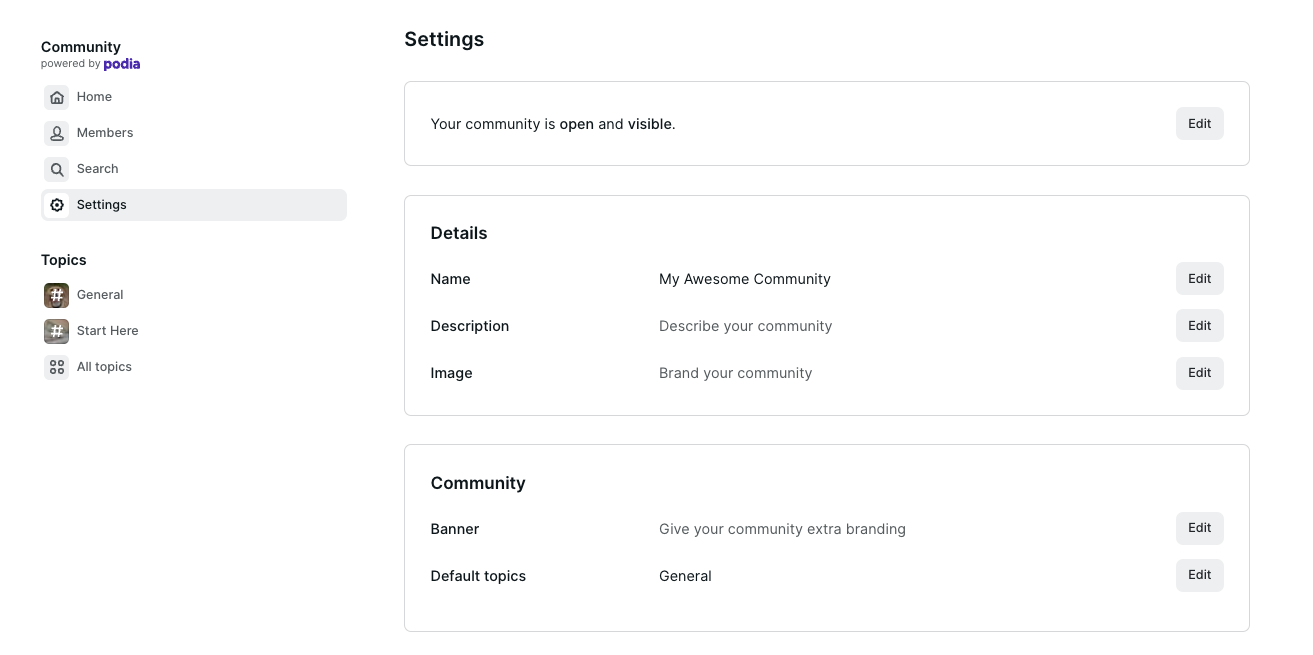Image resolution: width=1313 pixels, height=655 pixels.
Task: Edit the community Image
Action: click(1199, 373)
